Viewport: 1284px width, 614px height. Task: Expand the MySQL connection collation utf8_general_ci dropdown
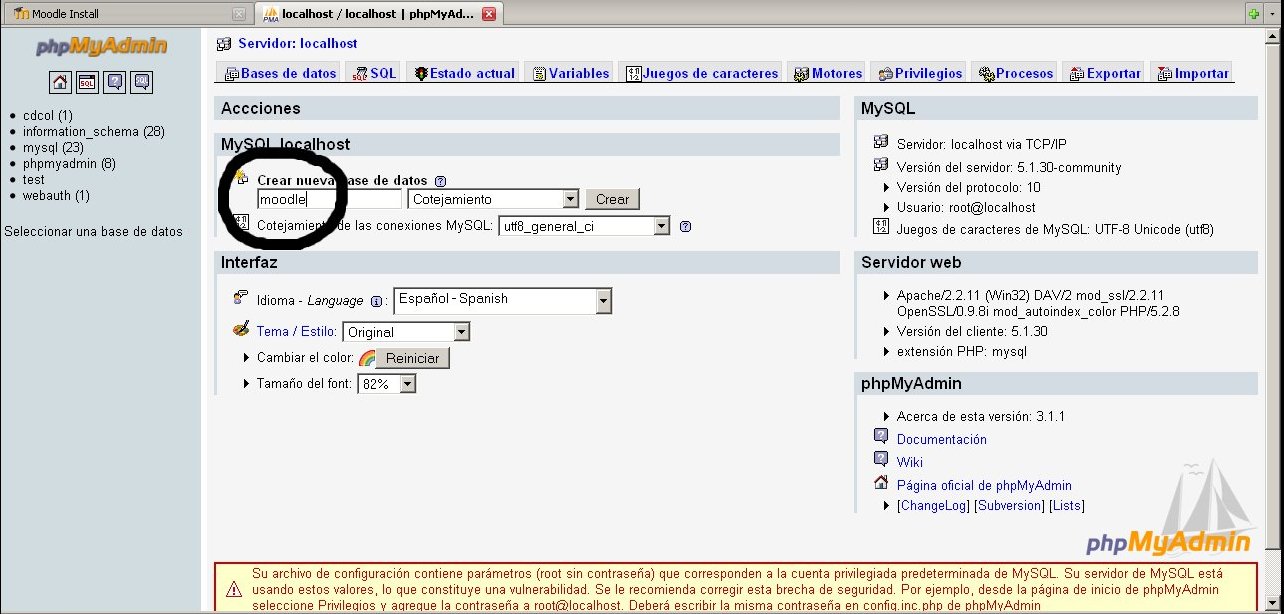[x=661, y=226]
